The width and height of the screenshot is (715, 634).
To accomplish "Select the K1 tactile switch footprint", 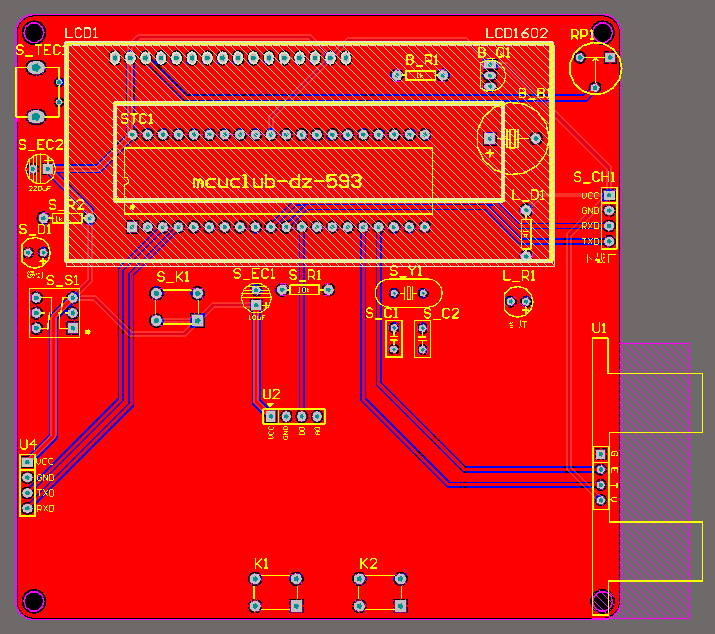I will 276,592.
